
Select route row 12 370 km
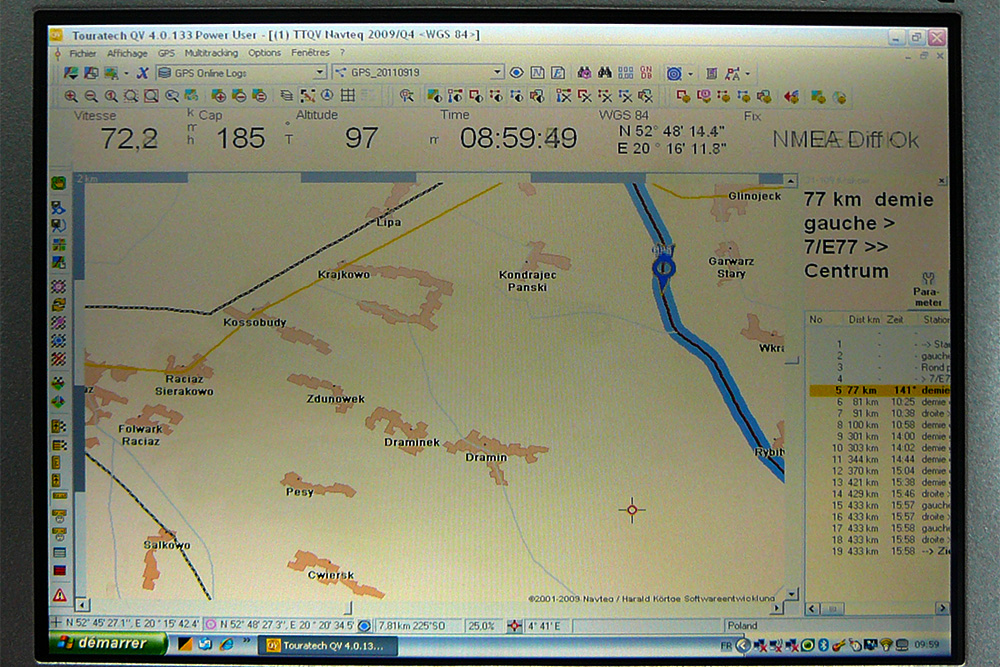879,471
